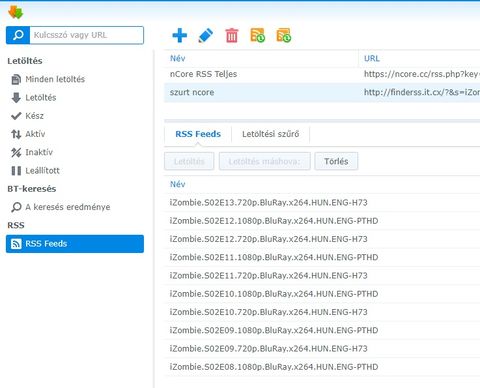
Task: Switch to Letöltési szűrő tab
Action: click(x=270, y=134)
